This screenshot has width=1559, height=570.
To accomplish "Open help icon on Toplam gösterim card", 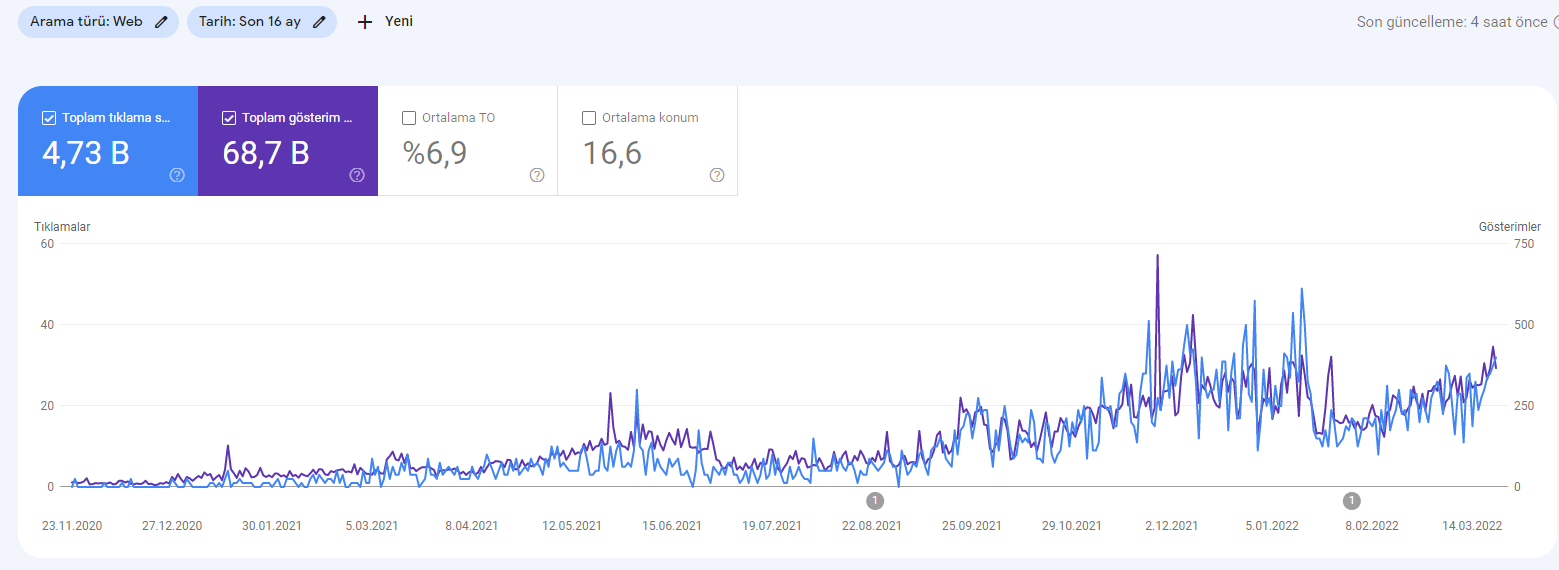I will point(357,175).
